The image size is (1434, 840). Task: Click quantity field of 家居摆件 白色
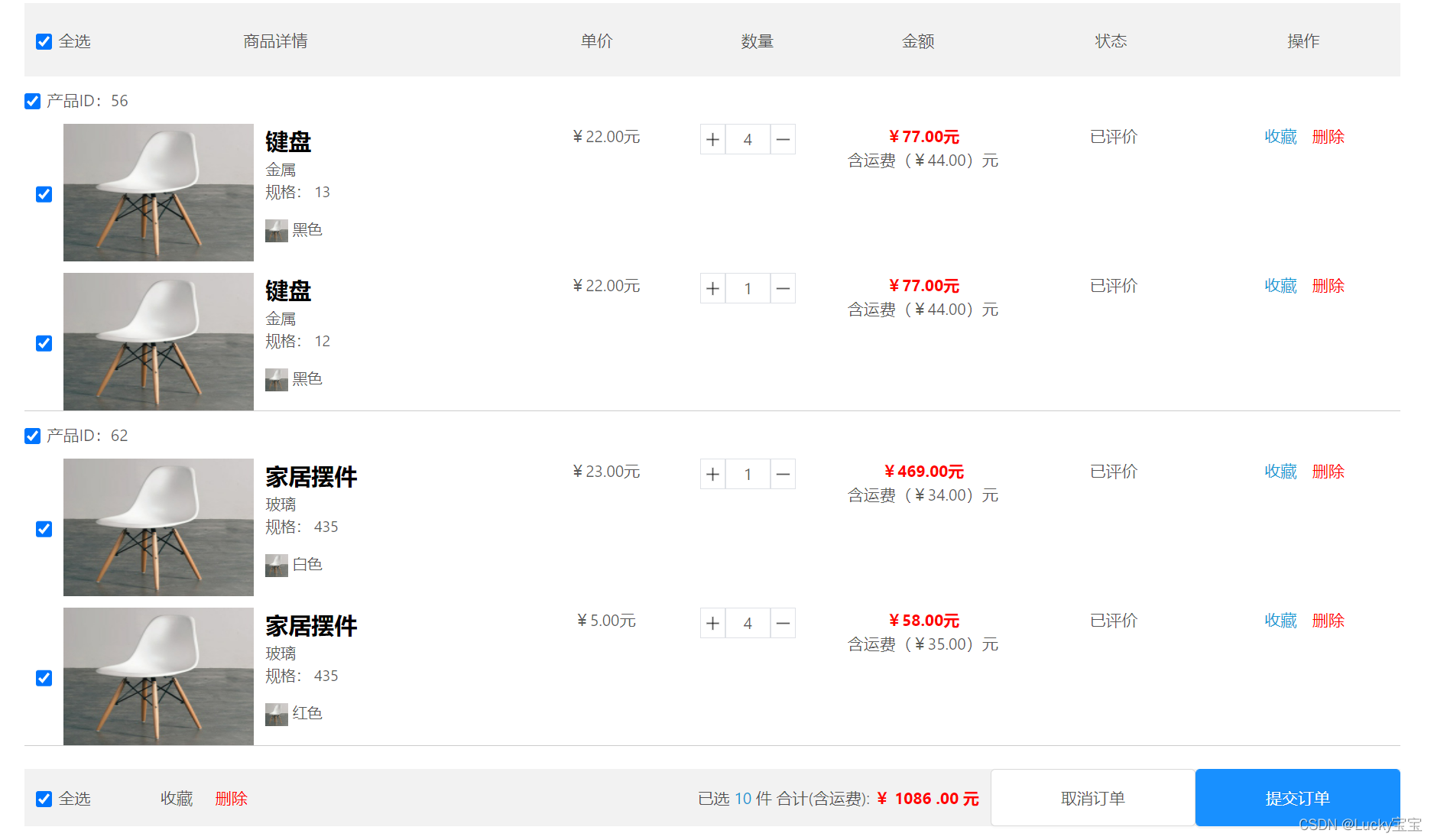pos(748,474)
